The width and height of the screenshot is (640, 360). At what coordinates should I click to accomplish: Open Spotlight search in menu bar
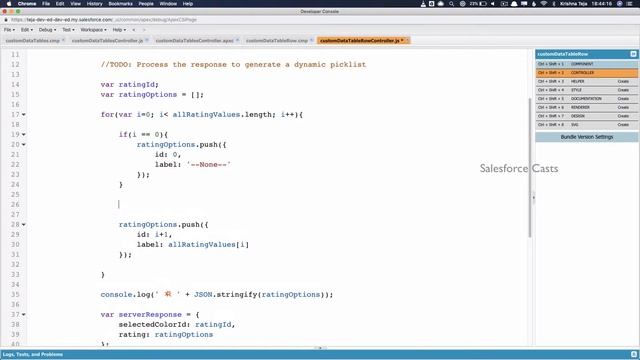point(451,4)
